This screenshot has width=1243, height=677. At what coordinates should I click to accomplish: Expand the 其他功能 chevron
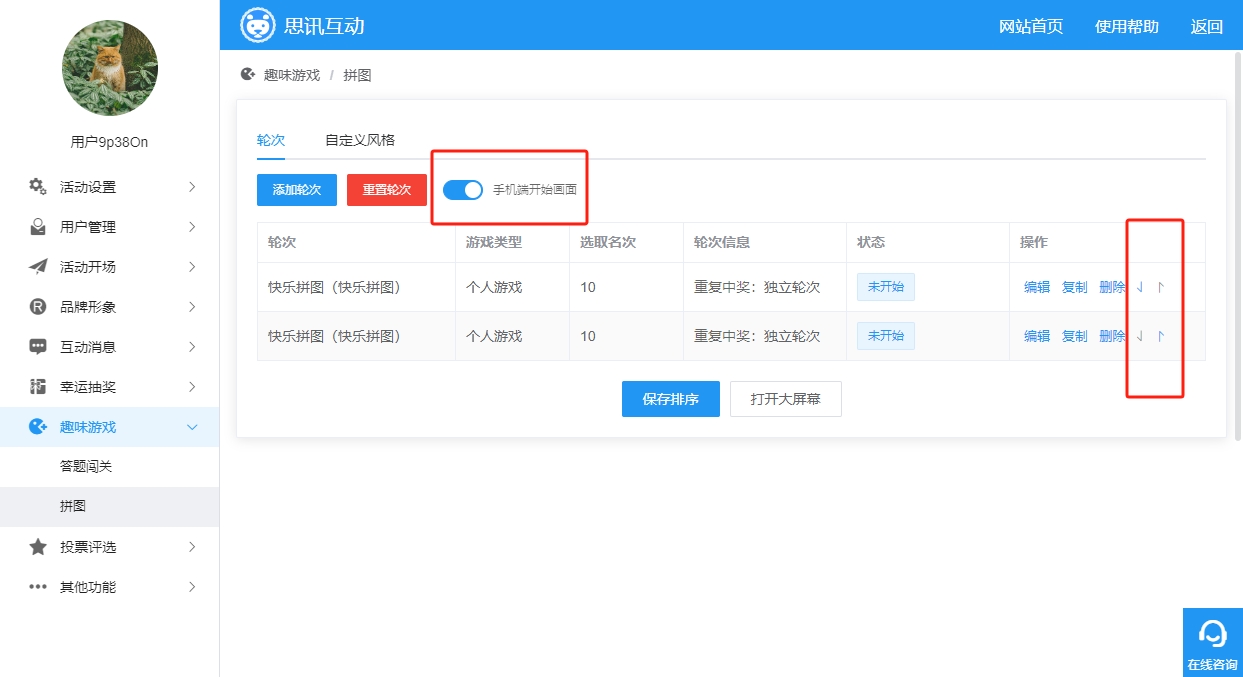click(192, 587)
